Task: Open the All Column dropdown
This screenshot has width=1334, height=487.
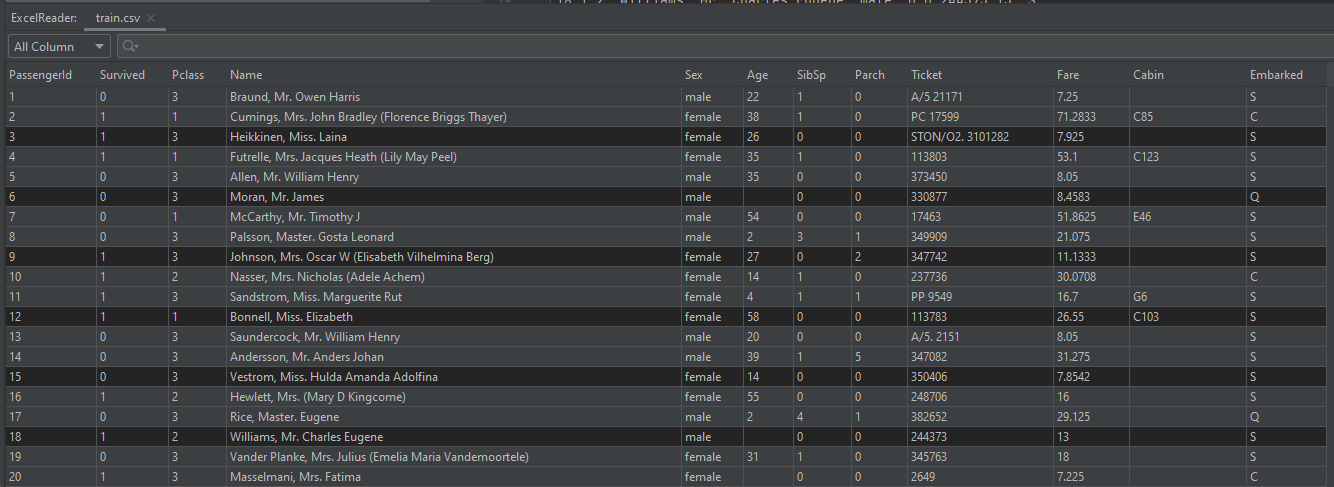Action: click(59, 47)
